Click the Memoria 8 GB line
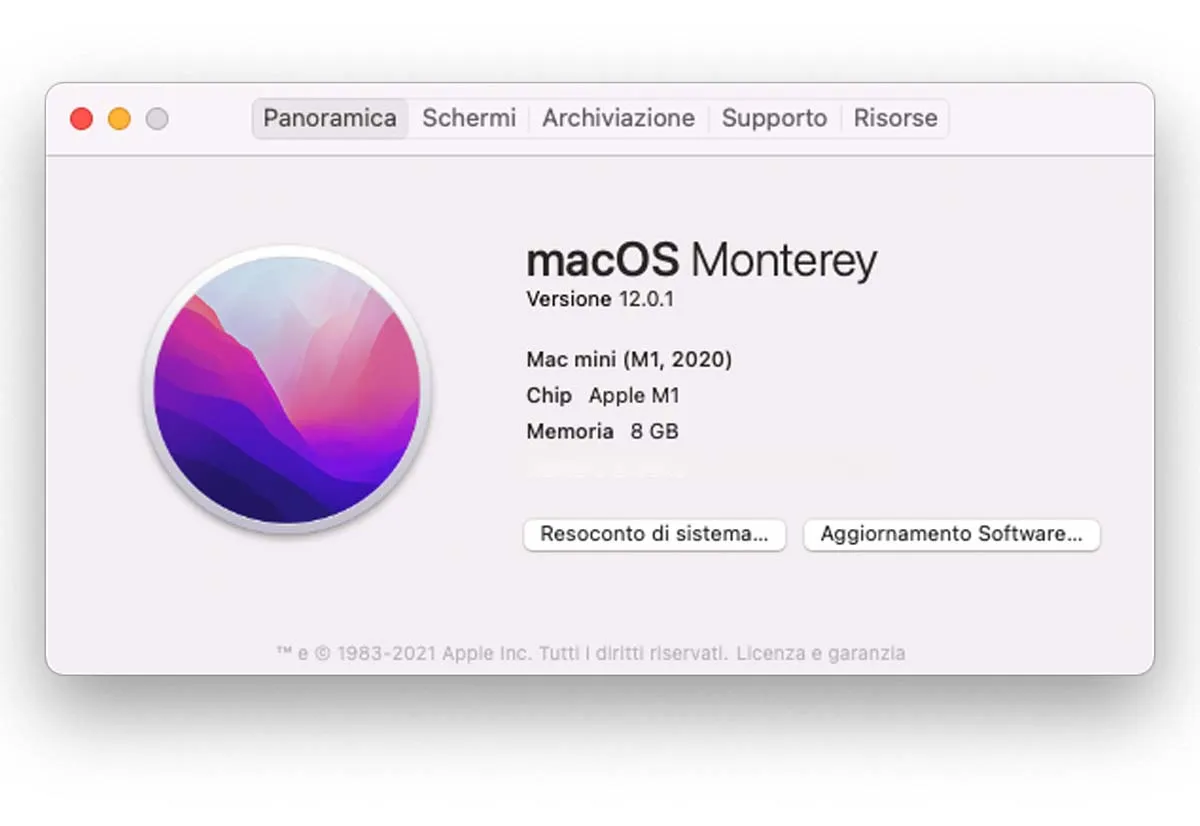 (x=602, y=431)
